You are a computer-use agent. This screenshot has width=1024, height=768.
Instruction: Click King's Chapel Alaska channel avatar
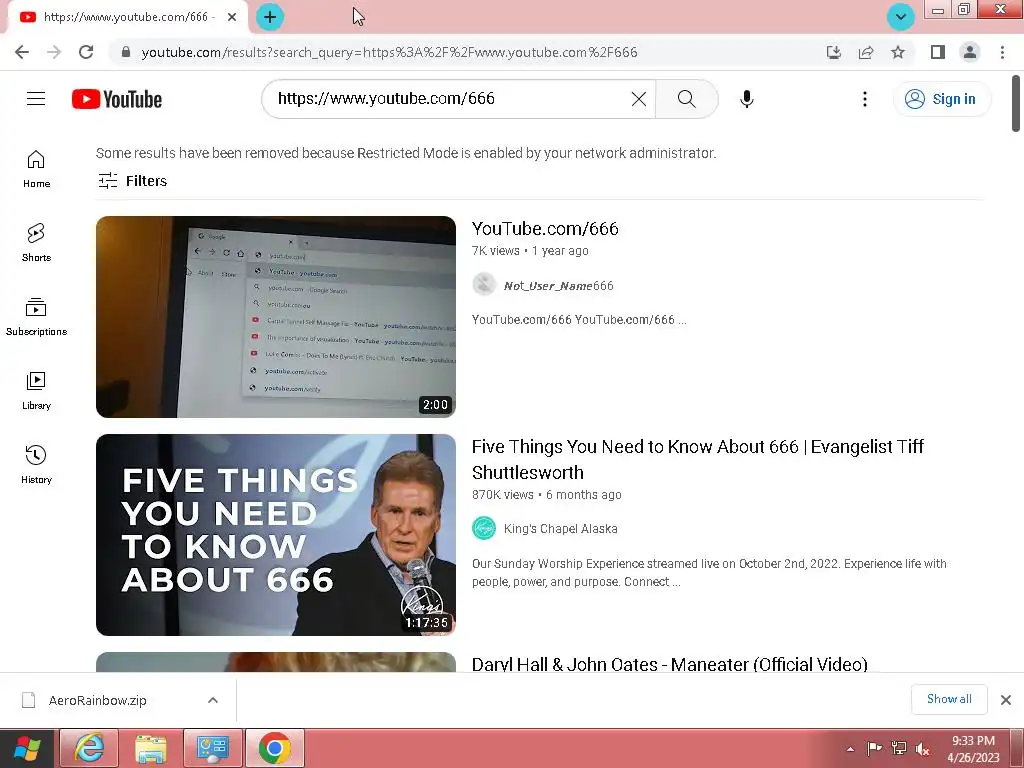(484, 528)
